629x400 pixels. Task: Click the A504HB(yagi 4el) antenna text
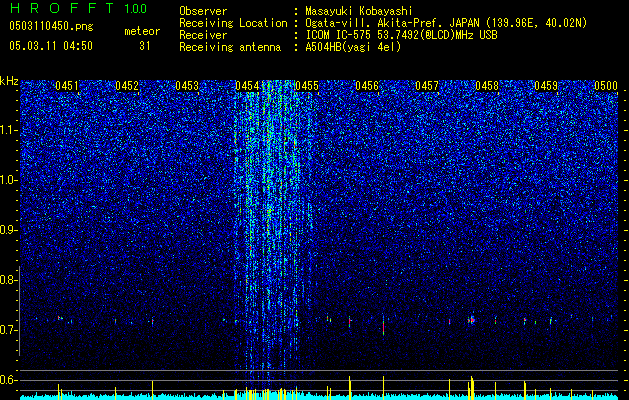[x=353, y=47]
